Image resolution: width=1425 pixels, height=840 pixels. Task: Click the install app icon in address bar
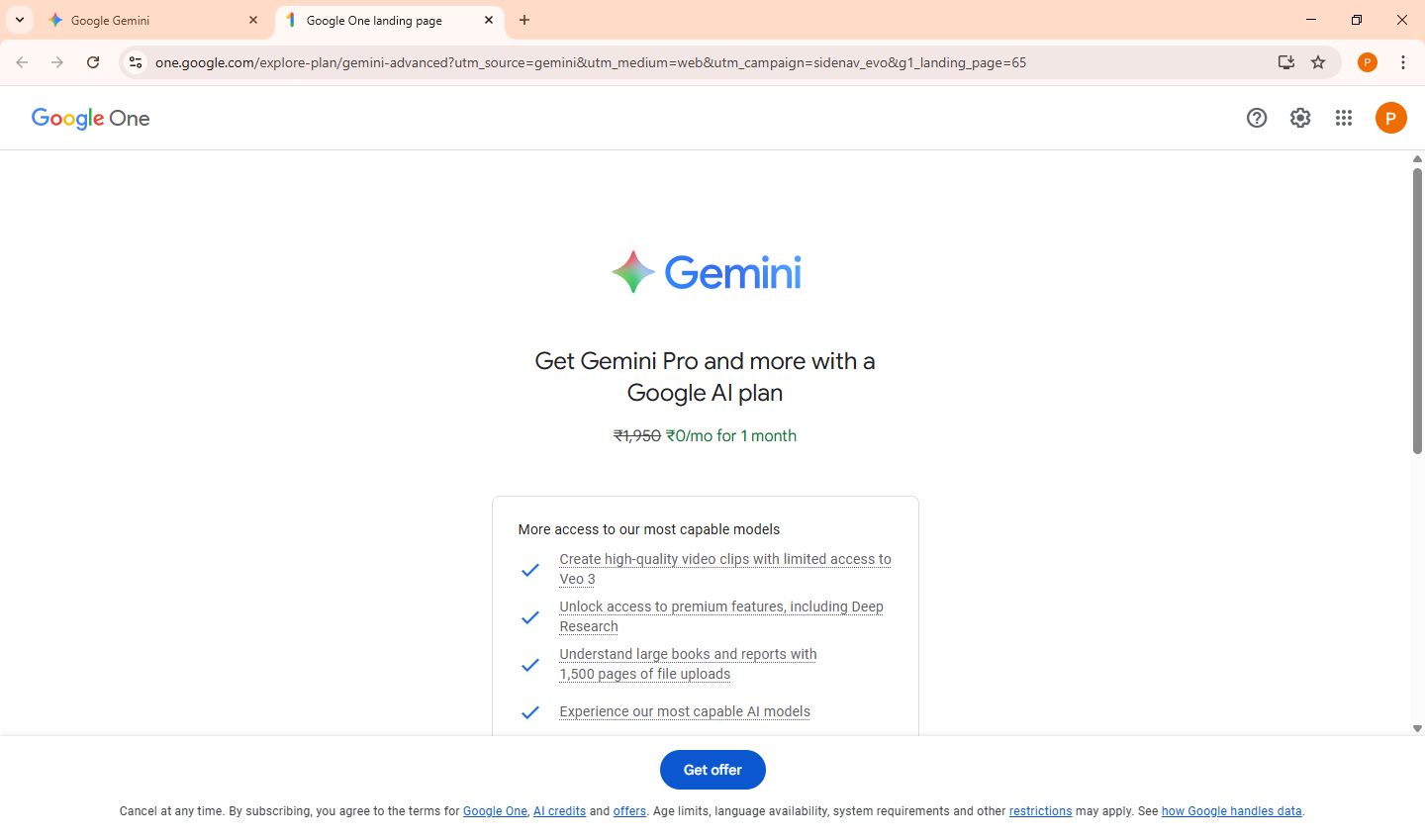pyautogui.click(x=1286, y=62)
